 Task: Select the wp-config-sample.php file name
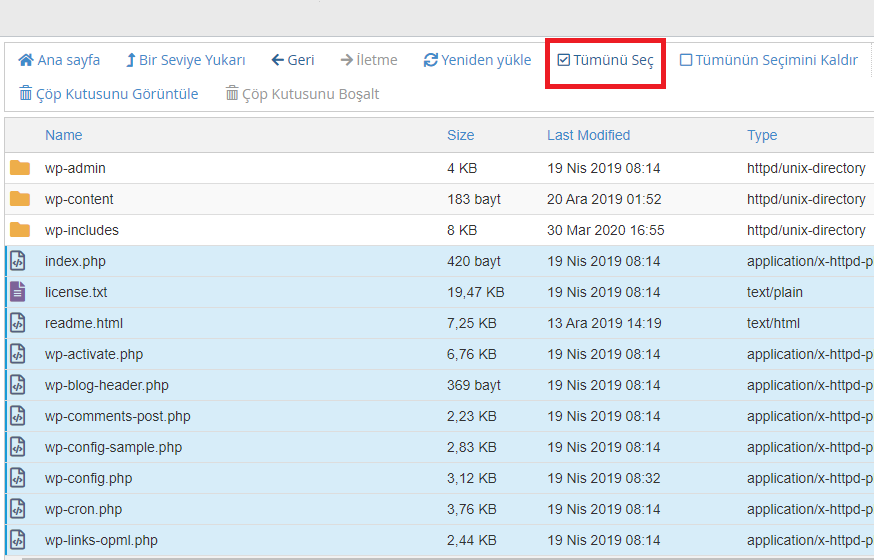114,447
